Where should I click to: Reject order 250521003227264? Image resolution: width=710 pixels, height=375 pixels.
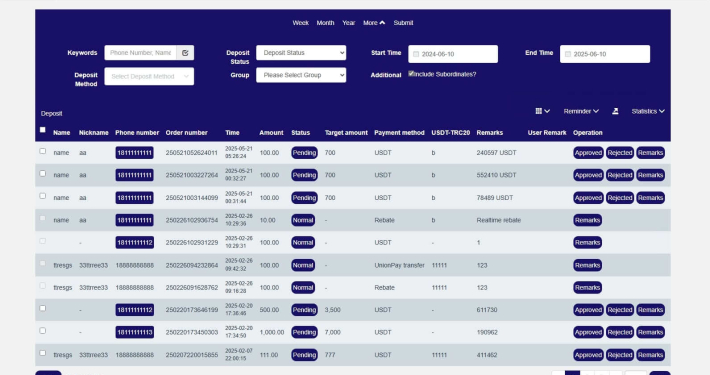pyautogui.click(x=620, y=175)
